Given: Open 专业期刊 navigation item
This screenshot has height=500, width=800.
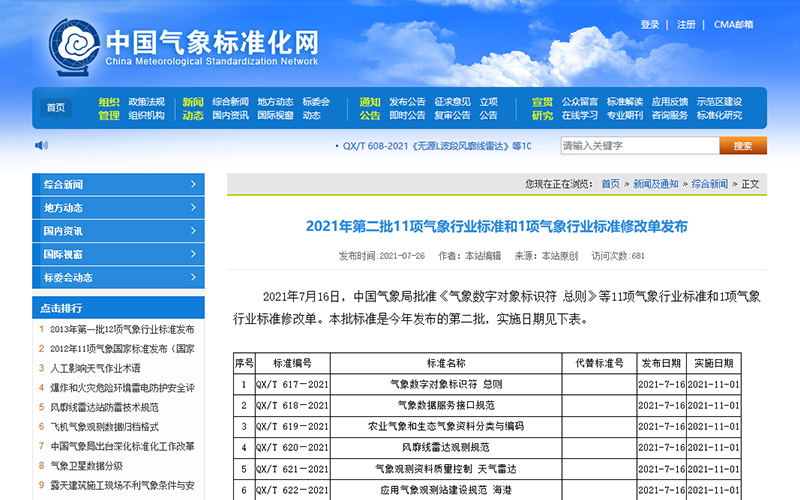Looking at the screenshot, I should (625, 115).
